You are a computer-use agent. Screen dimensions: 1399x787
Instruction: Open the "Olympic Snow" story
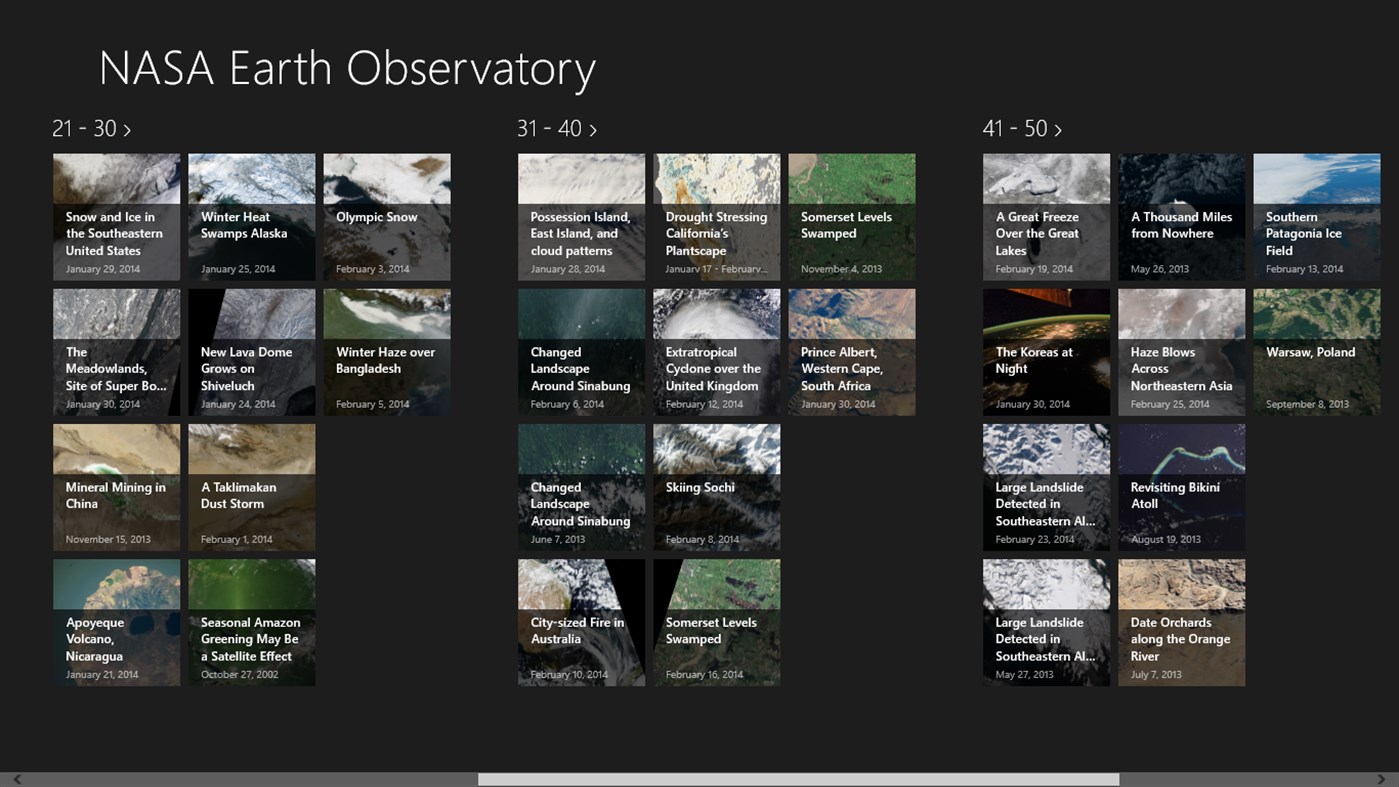(x=386, y=216)
